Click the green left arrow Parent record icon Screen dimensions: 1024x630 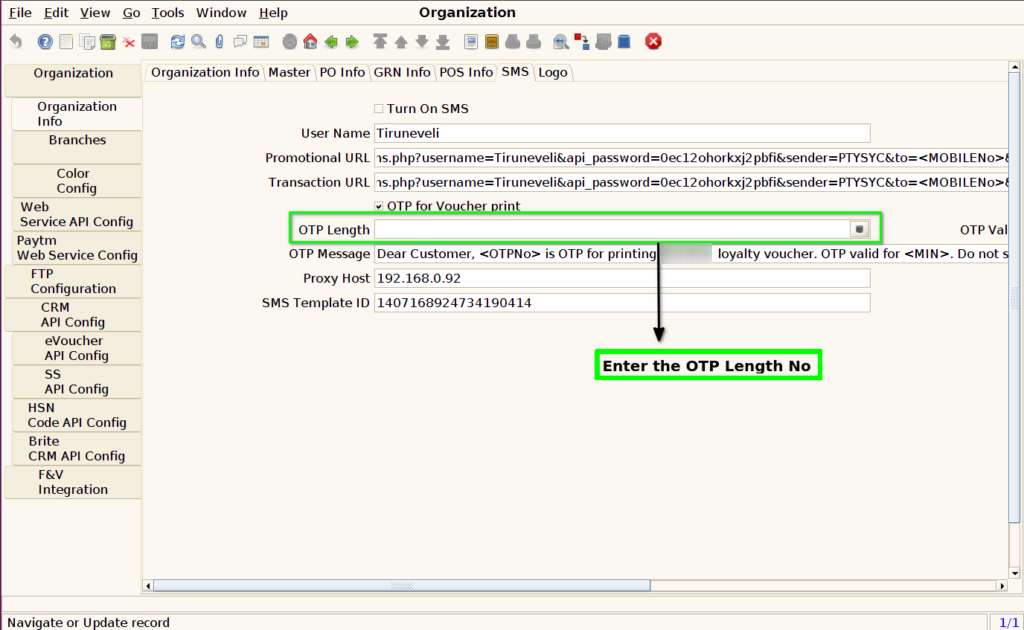tap(331, 42)
